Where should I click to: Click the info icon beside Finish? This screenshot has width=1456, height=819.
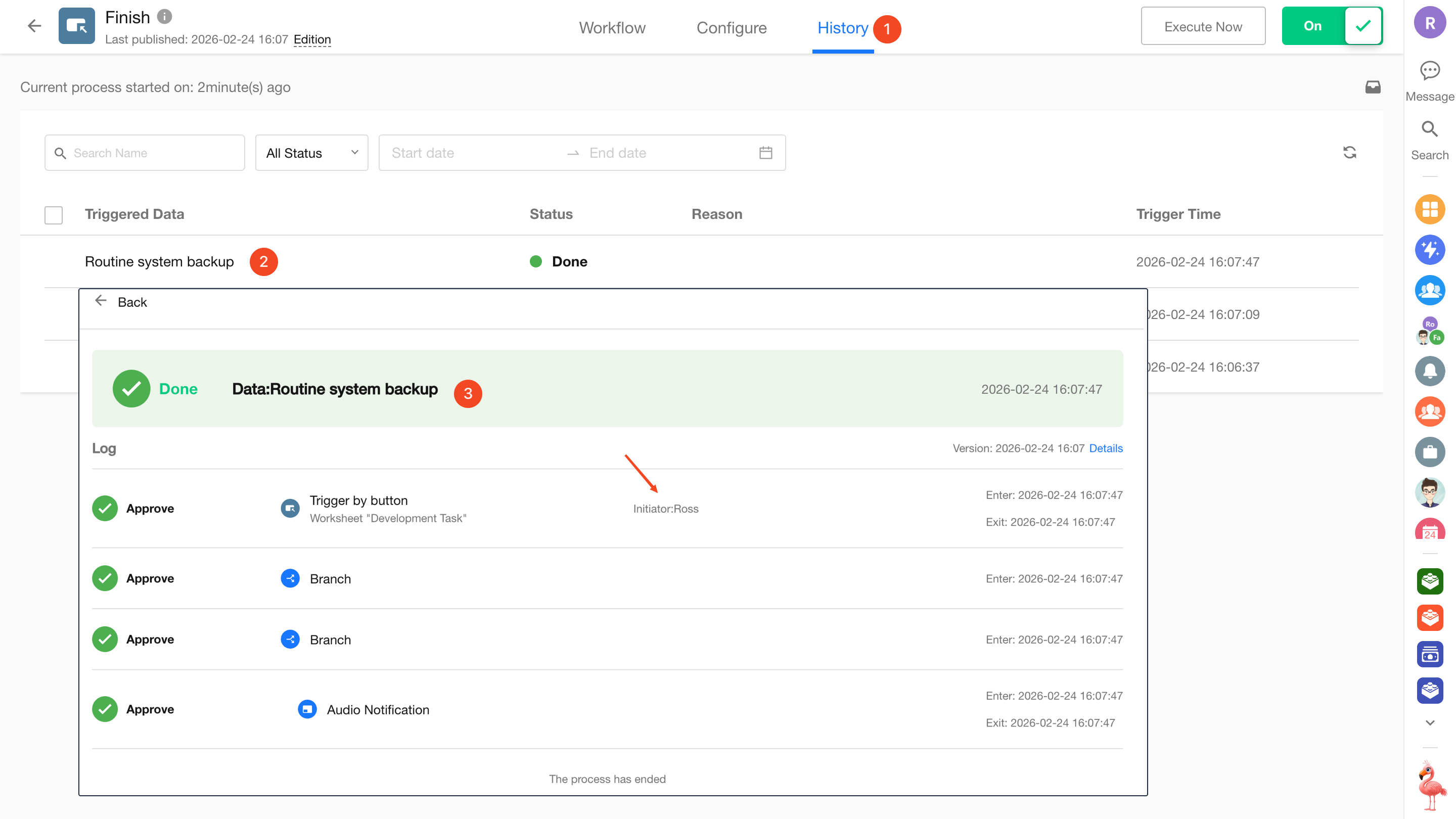tap(164, 17)
